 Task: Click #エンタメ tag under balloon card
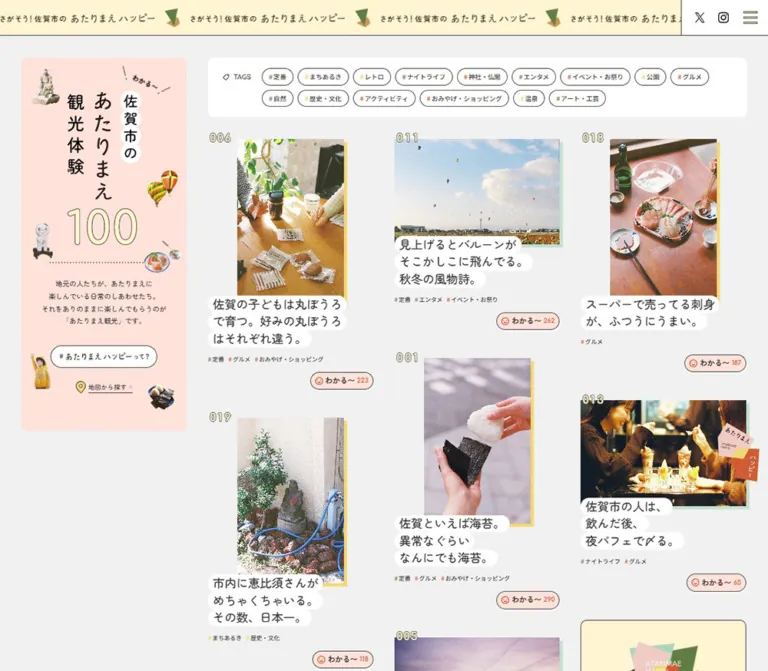point(429,300)
